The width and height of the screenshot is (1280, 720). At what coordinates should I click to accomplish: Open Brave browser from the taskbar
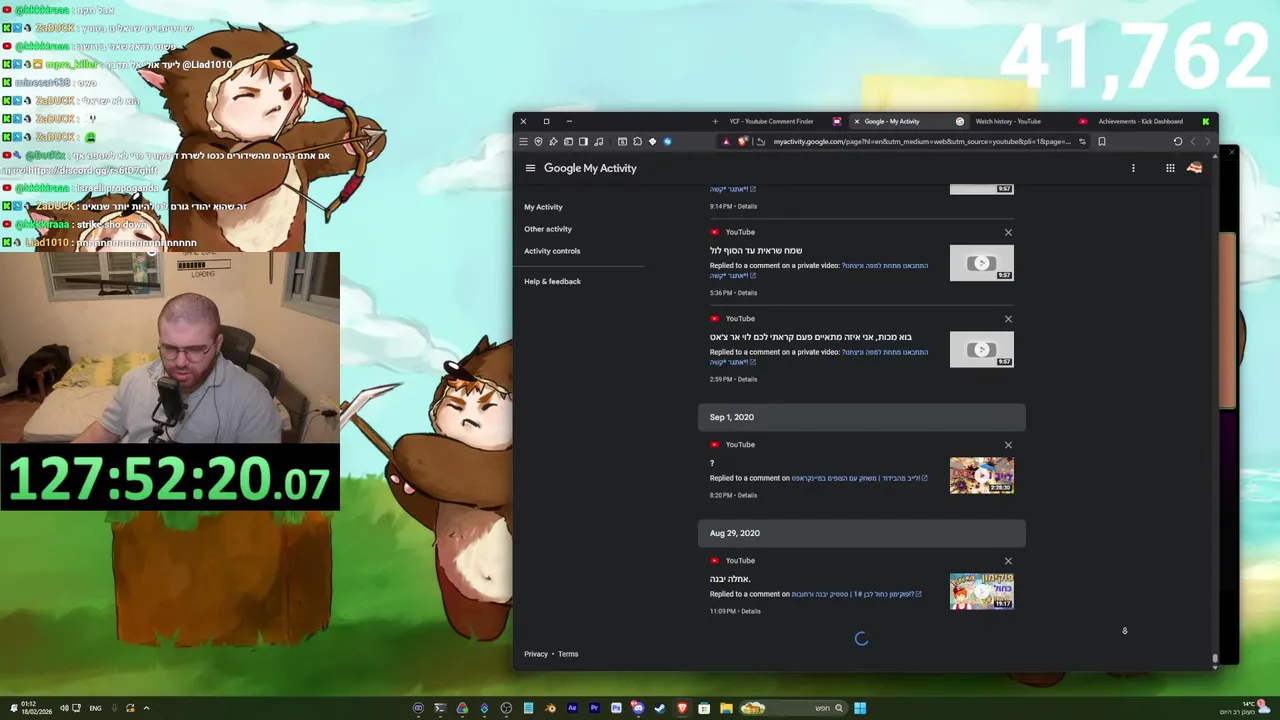[x=682, y=708]
